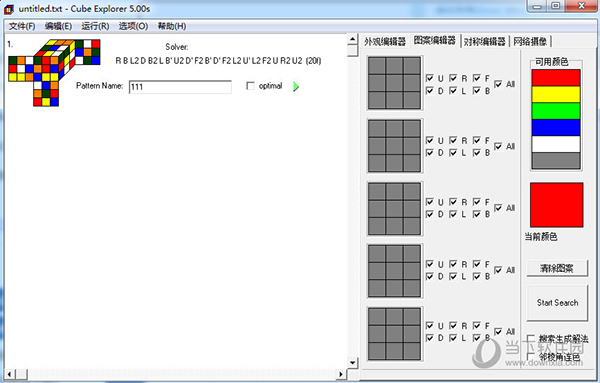Enable the 邻棱角连色 checkbox
The height and width of the screenshot is (383, 600).
click(x=531, y=357)
